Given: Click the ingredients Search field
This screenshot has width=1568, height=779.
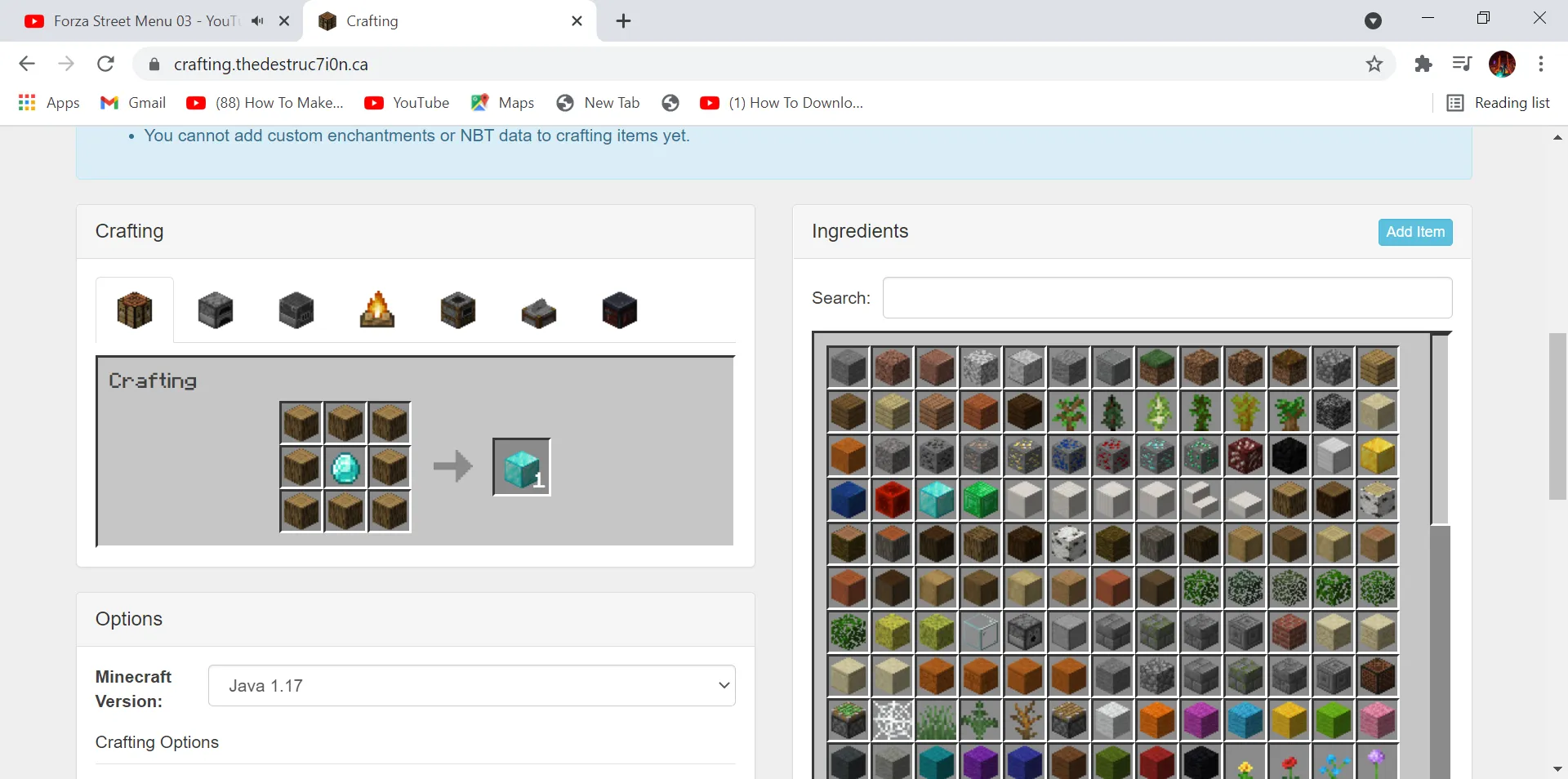Looking at the screenshot, I should pyautogui.click(x=1167, y=297).
